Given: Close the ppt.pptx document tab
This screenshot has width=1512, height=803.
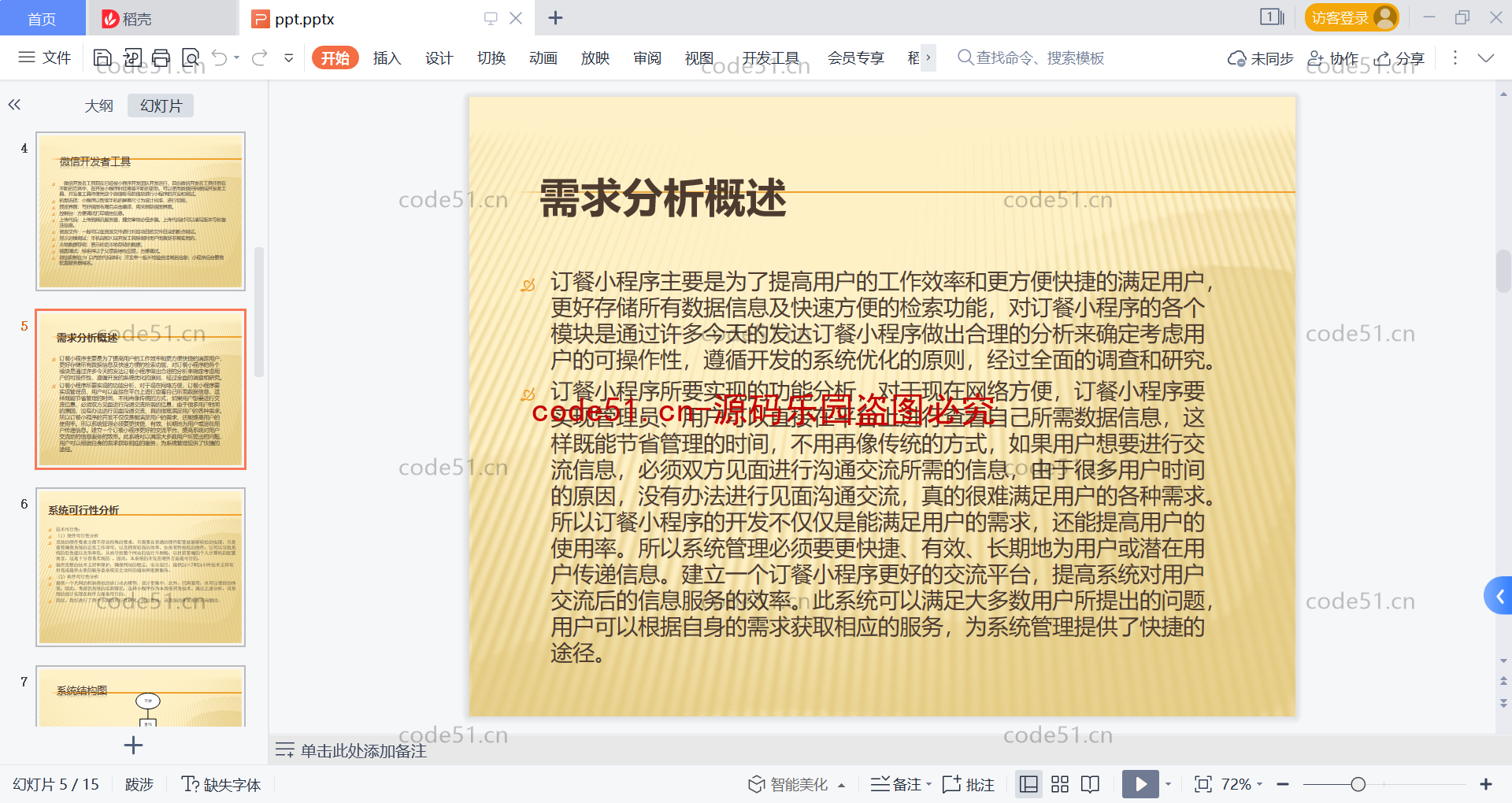Looking at the screenshot, I should pos(516,18).
